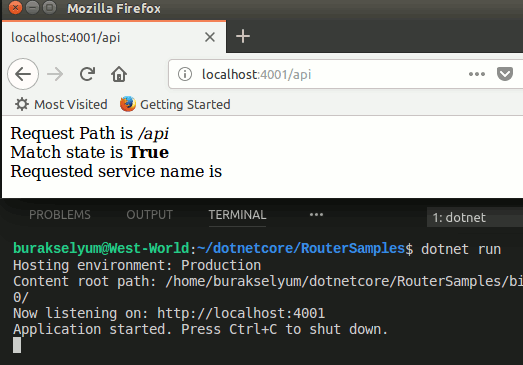Click 'Application started. Press Ctrl+C' terminal line
523x365 pixels.
[x=200, y=329]
